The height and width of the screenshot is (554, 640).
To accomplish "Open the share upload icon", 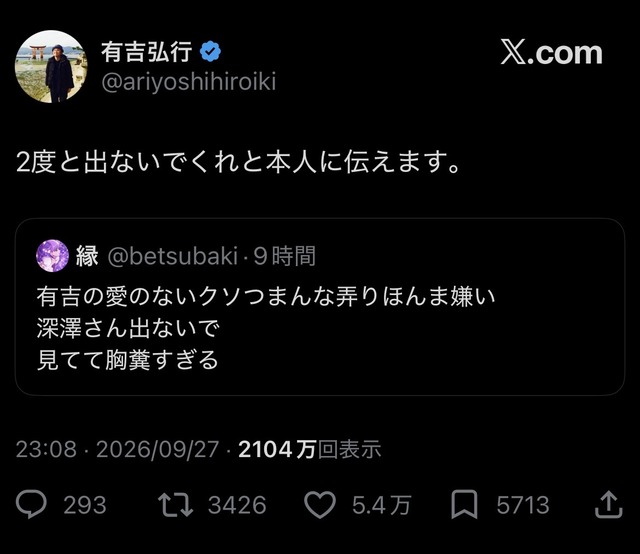I will 609,505.
